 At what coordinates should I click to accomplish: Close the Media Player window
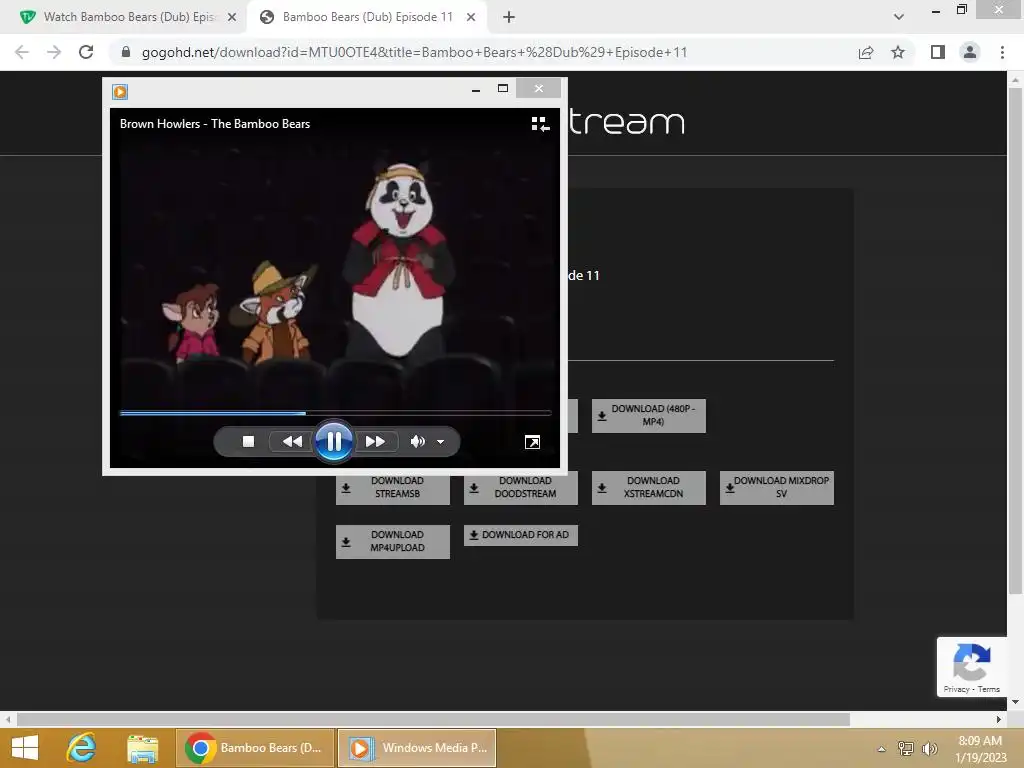(538, 88)
